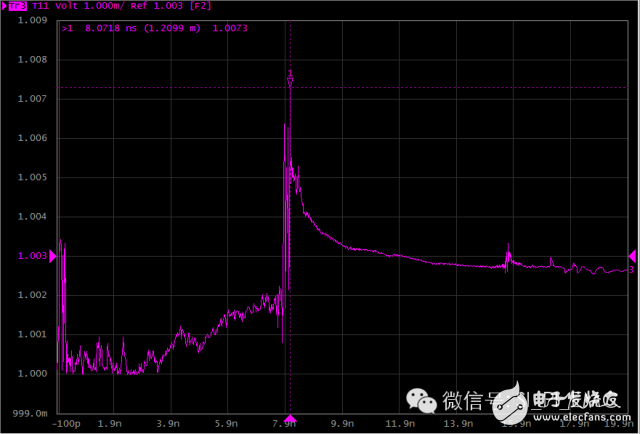Select the marker position triangle on the time axis
Viewport: 640px width, 434px height.
point(290,418)
